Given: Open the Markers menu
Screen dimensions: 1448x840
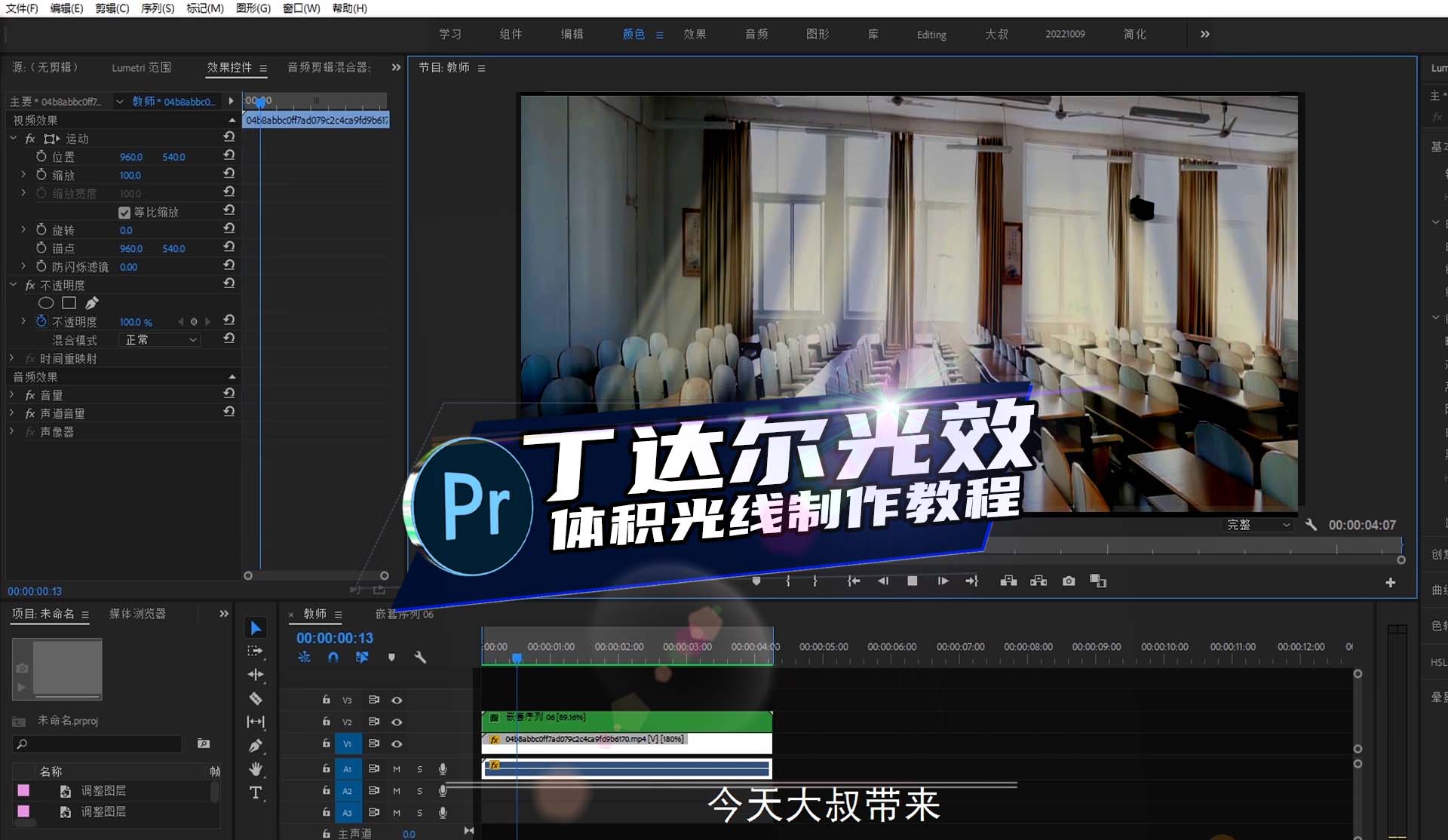Looking at the screenshot, I should click(205, 8).
